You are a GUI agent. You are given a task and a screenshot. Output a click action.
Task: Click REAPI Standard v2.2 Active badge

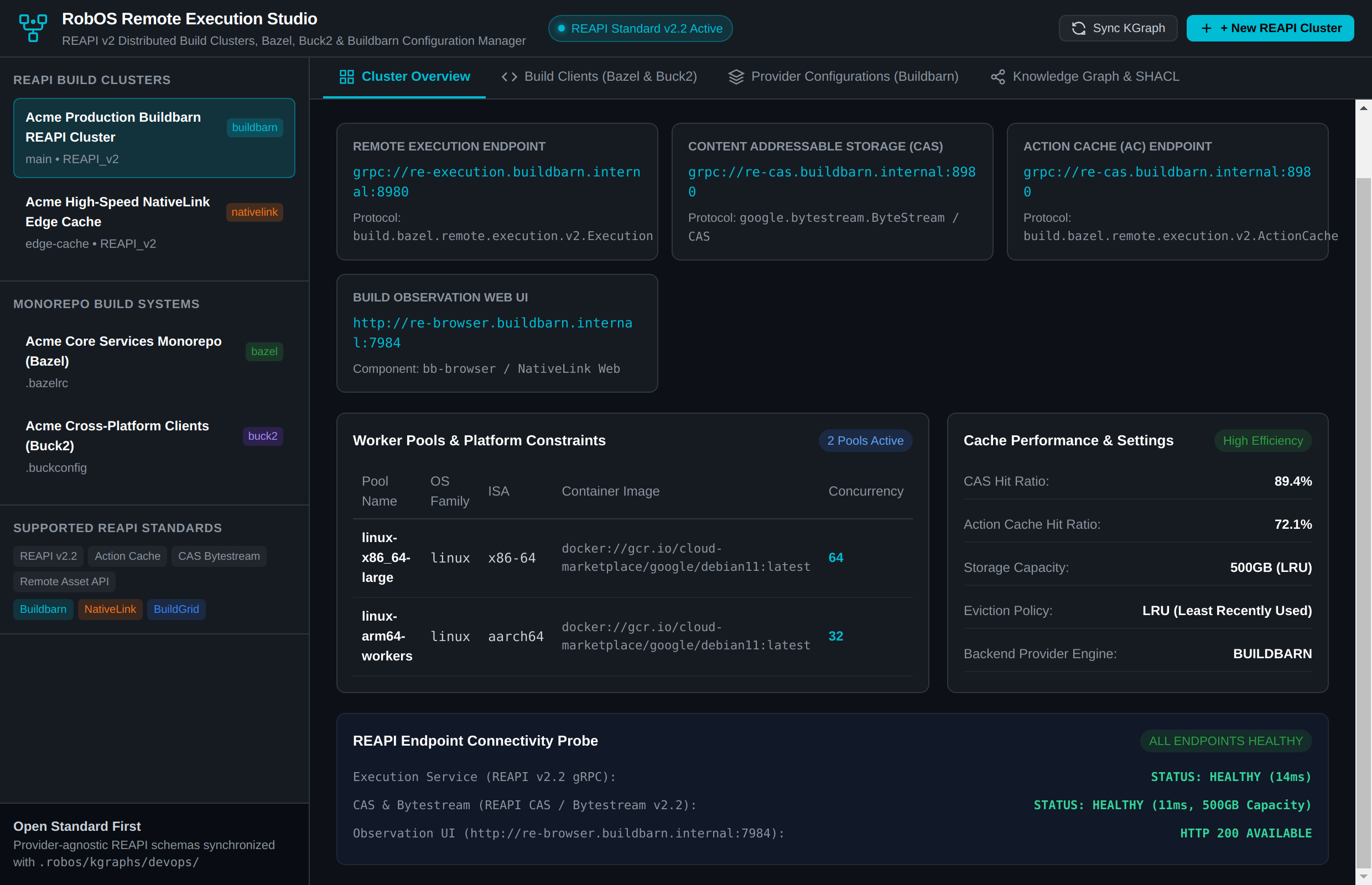[640, 28]
